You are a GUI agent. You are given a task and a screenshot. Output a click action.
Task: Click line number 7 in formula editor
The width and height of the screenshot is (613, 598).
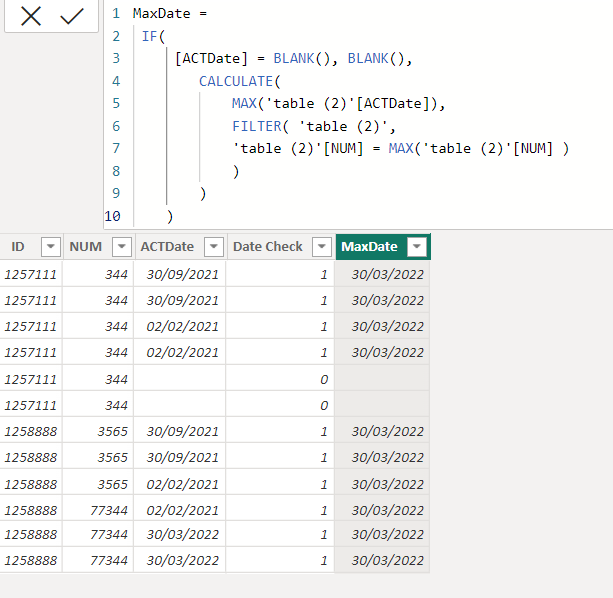click(116, 149)
